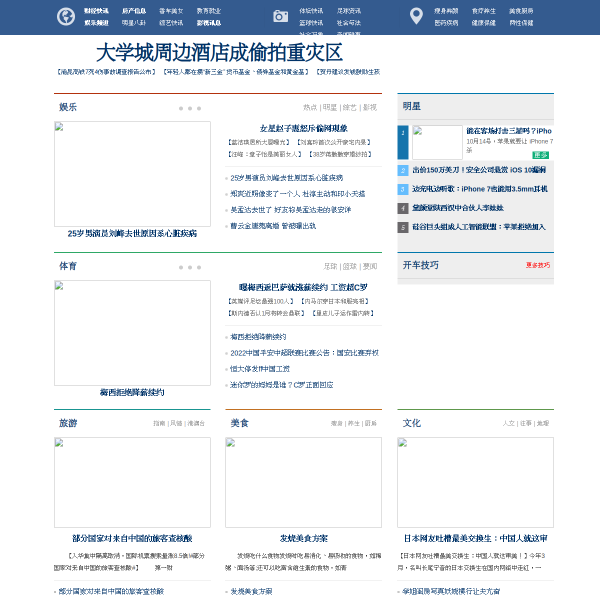The image size is (600, 600).
Task: Open caption link 25岁男演员刘峰去世原因系心脏疾病 under 娱乐 thumbnail
Action: [132, 233]
